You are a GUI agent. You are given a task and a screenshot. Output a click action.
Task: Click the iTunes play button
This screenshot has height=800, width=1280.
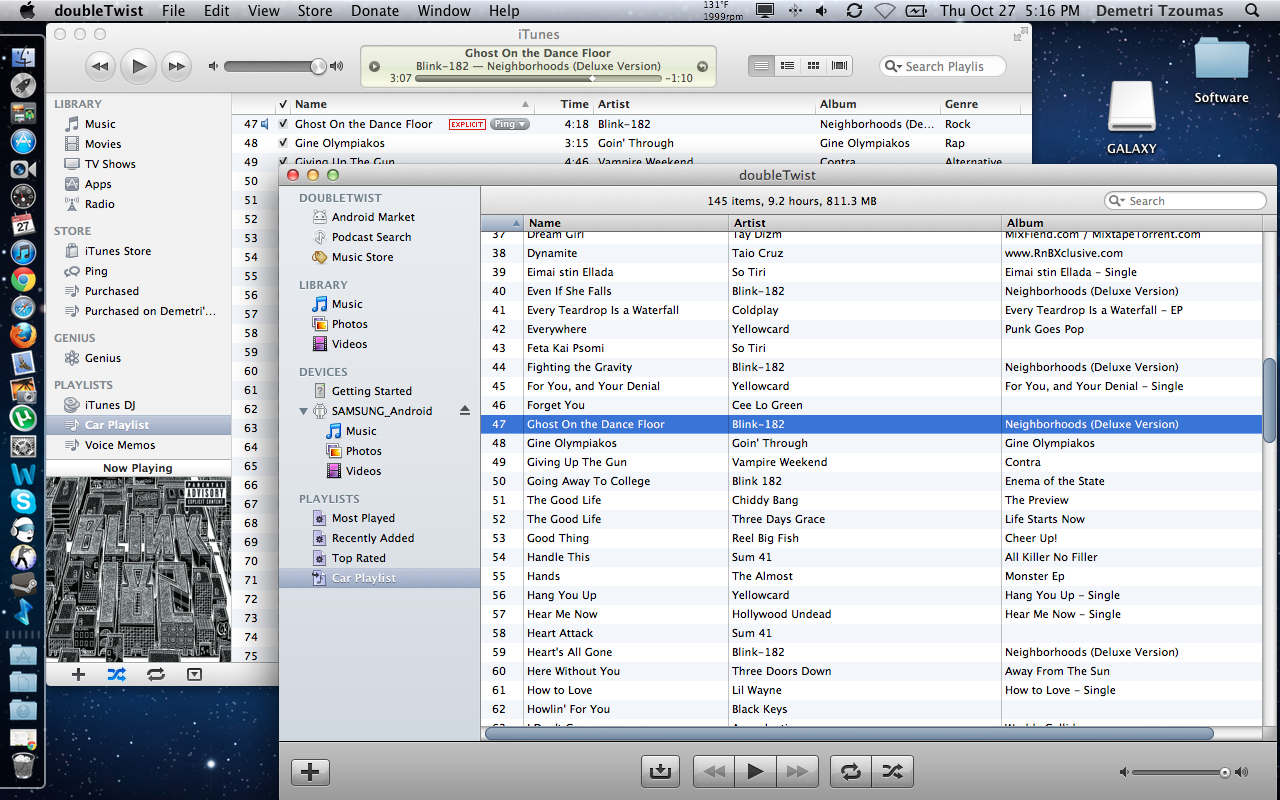[x=138, y=67]
